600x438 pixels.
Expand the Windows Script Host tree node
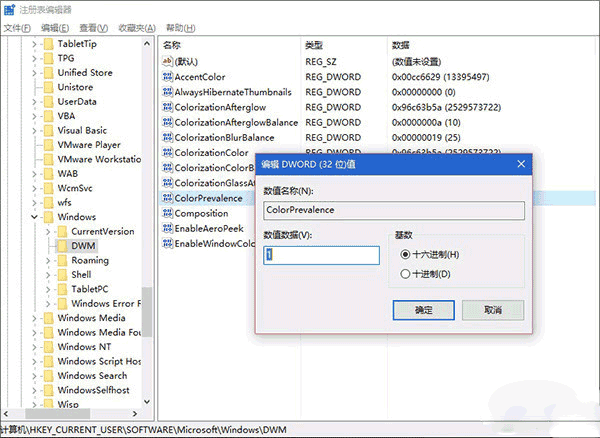pos(34,361)
